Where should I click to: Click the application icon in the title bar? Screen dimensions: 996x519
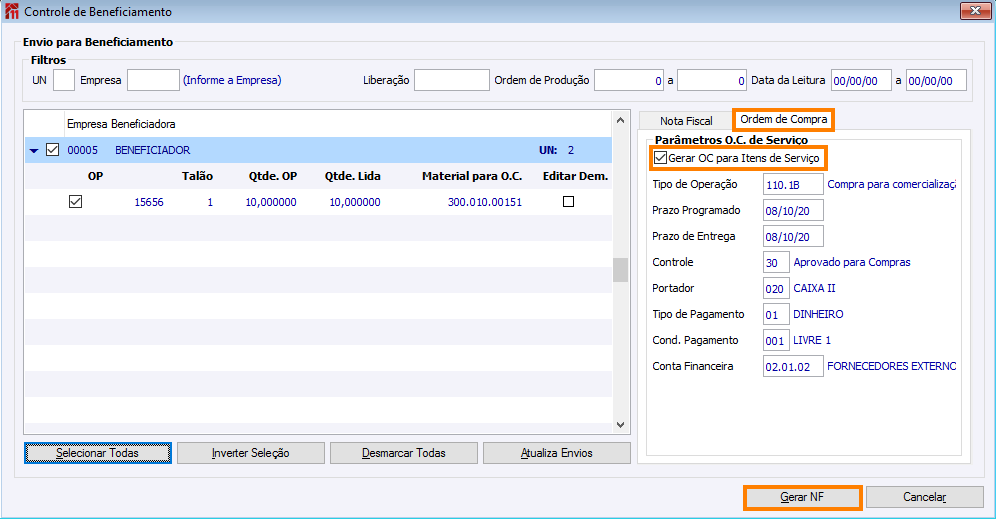pyautogui.click(x=11, y=11)
